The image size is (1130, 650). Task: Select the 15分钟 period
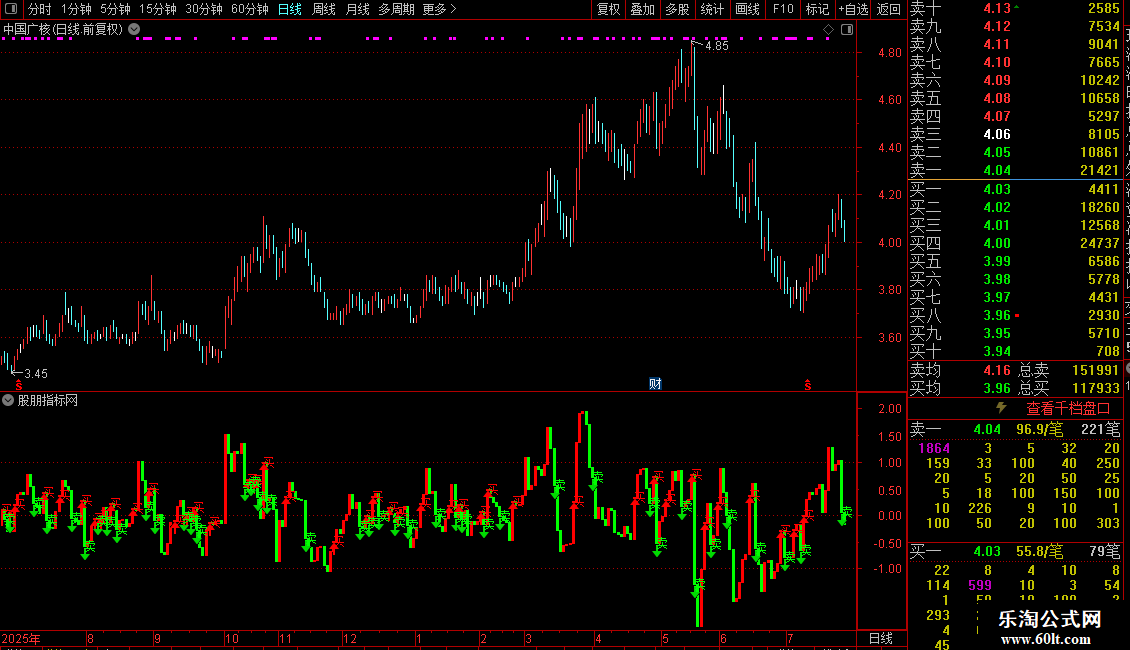pos(158,9)
